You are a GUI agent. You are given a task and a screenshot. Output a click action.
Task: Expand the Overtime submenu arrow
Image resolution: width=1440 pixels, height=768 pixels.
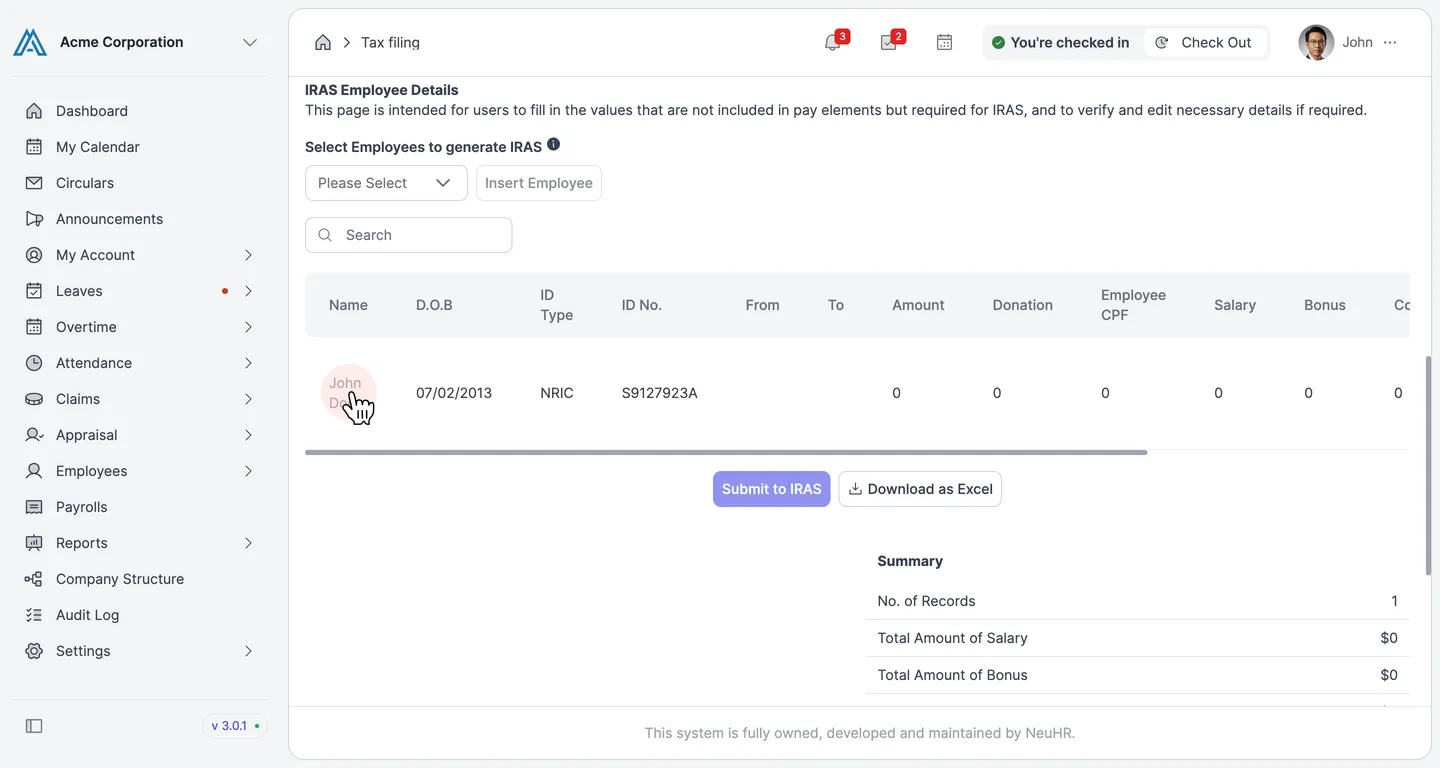click(248, 327)
